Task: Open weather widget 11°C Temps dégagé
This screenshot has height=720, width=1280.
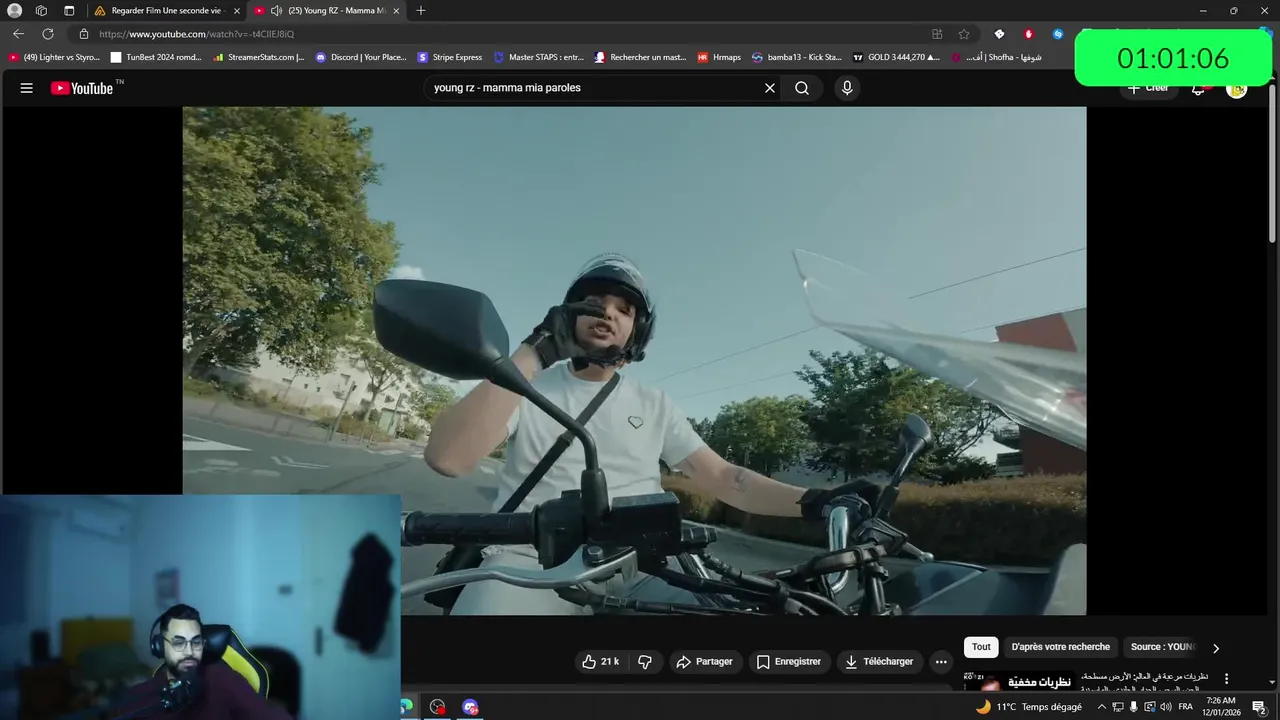Action: pyautogui.click(x=1029, y=707)
